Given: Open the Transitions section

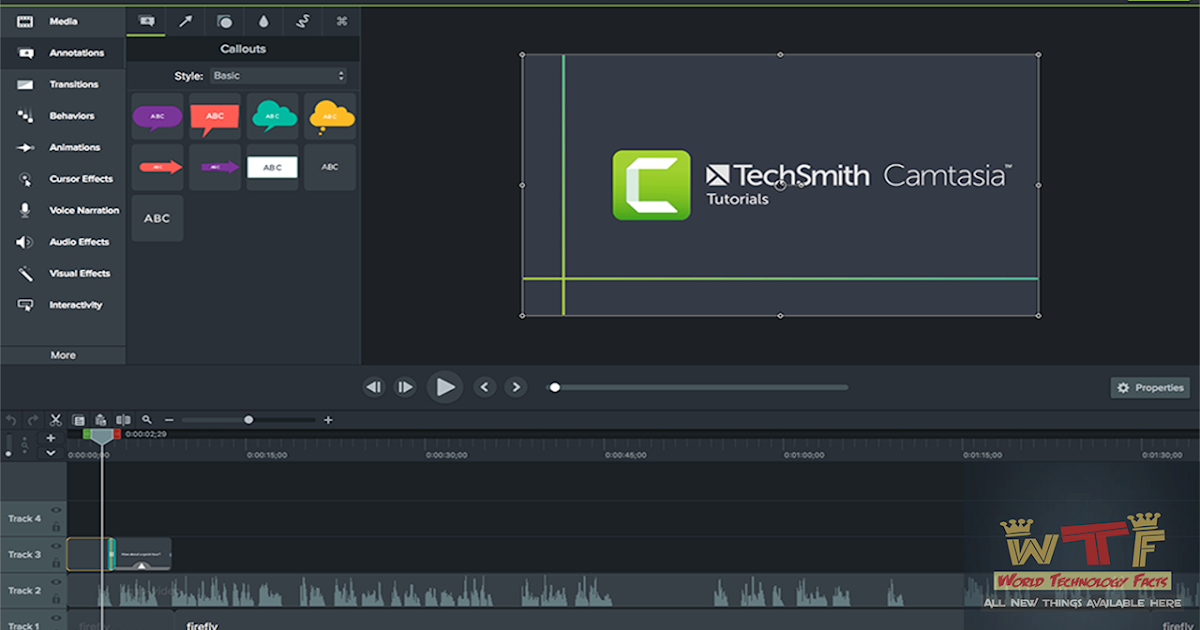Looking at the screenshot, I should (62, 84).
